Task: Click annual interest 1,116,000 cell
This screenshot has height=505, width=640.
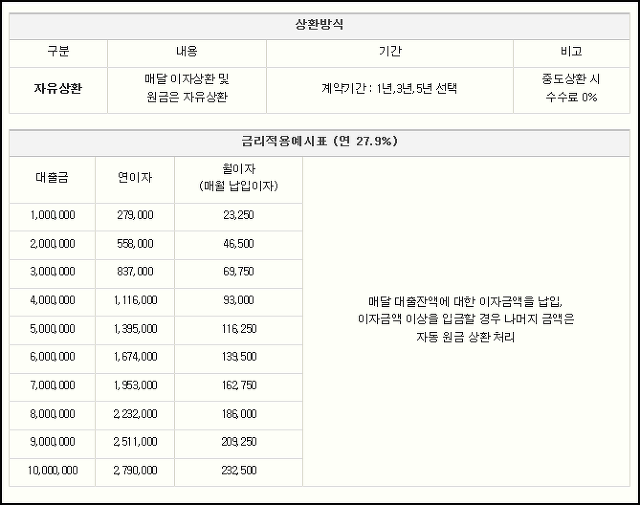Action: click(x=135, y=302)
